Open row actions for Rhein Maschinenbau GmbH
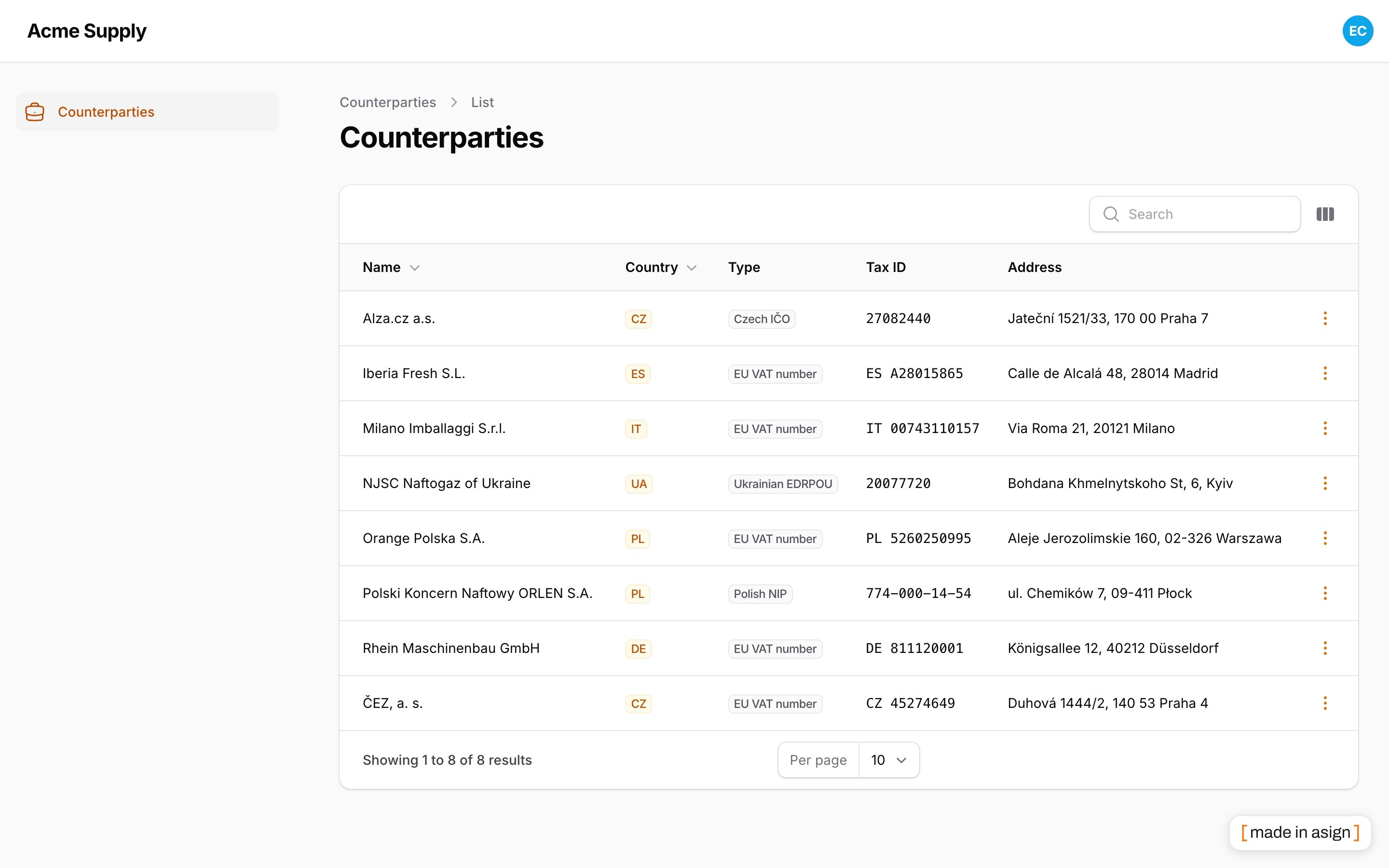1389x868 pixels. pos(1325,648)
